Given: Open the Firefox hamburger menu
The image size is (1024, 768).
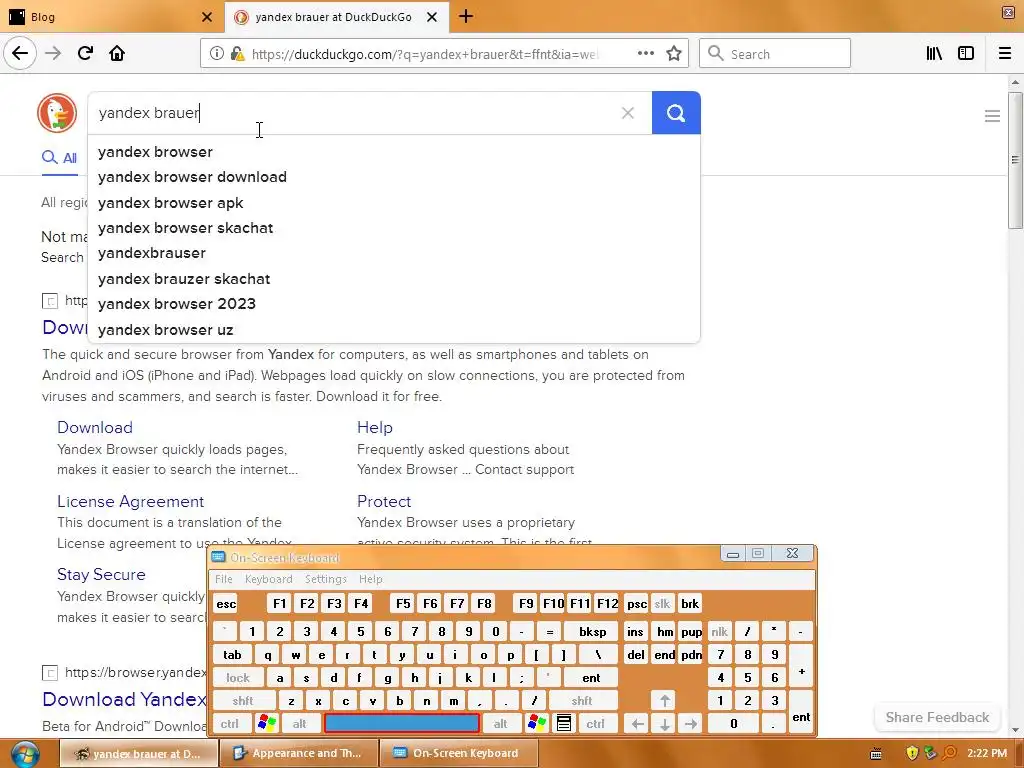Looking at the screenshot, I should click(1005, 54).
